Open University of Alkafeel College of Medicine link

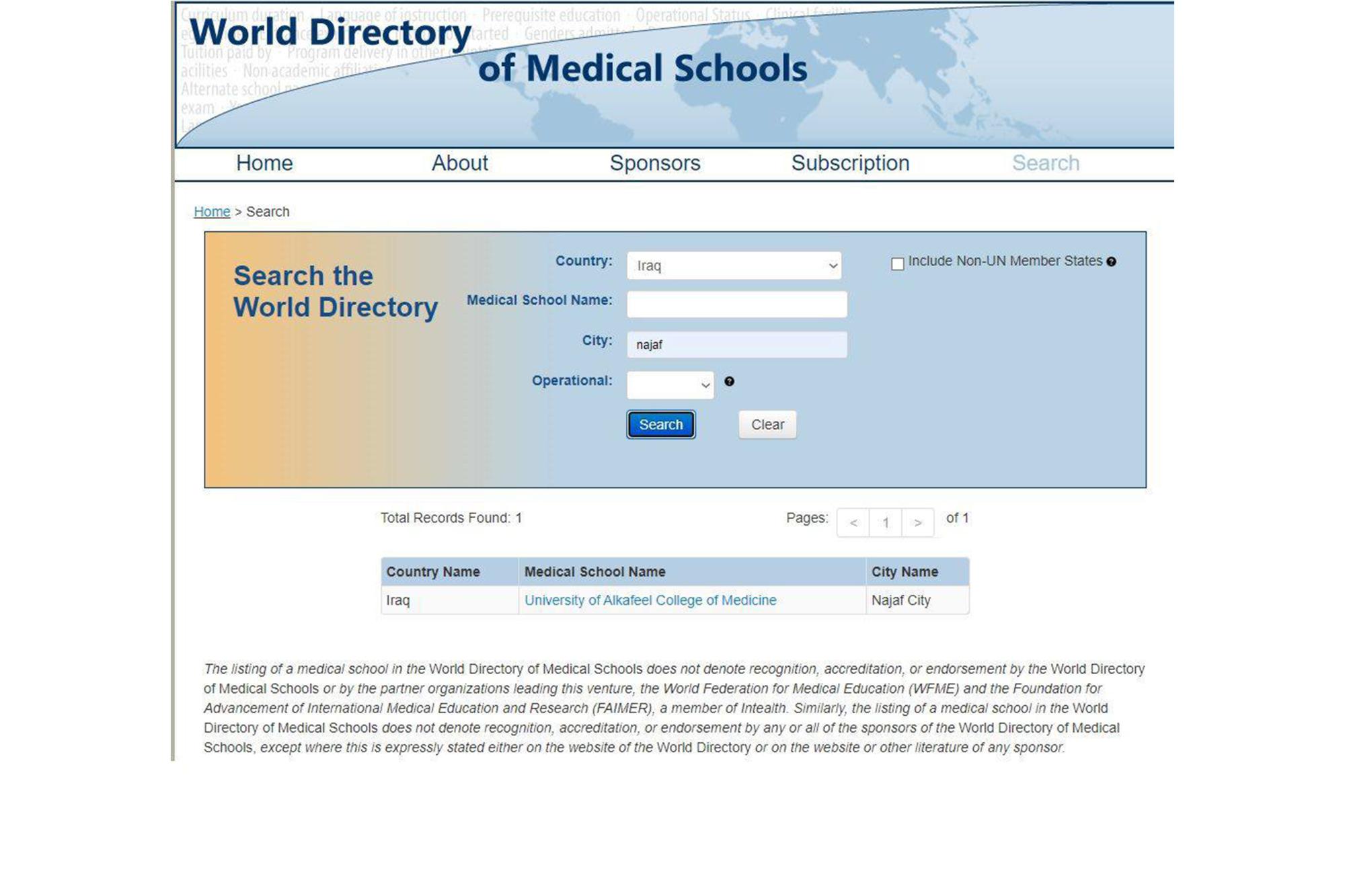point(650,600)
